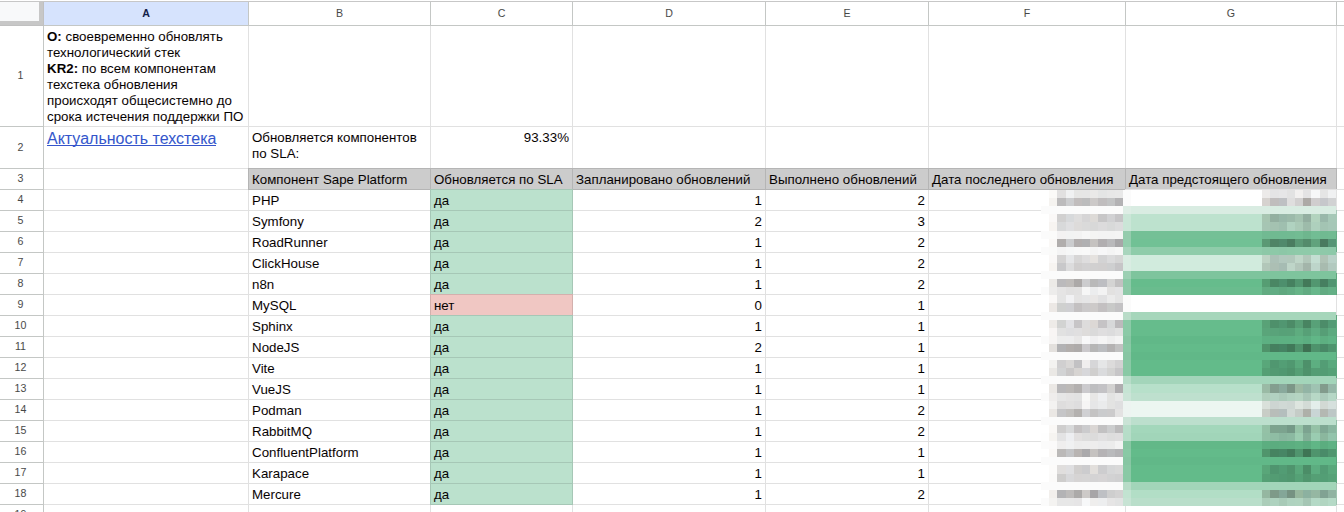This screenshot has width=1344, height=512.
Task: Click the red 'нет' cell for MySQL
Action: click(x=501, y=305)
